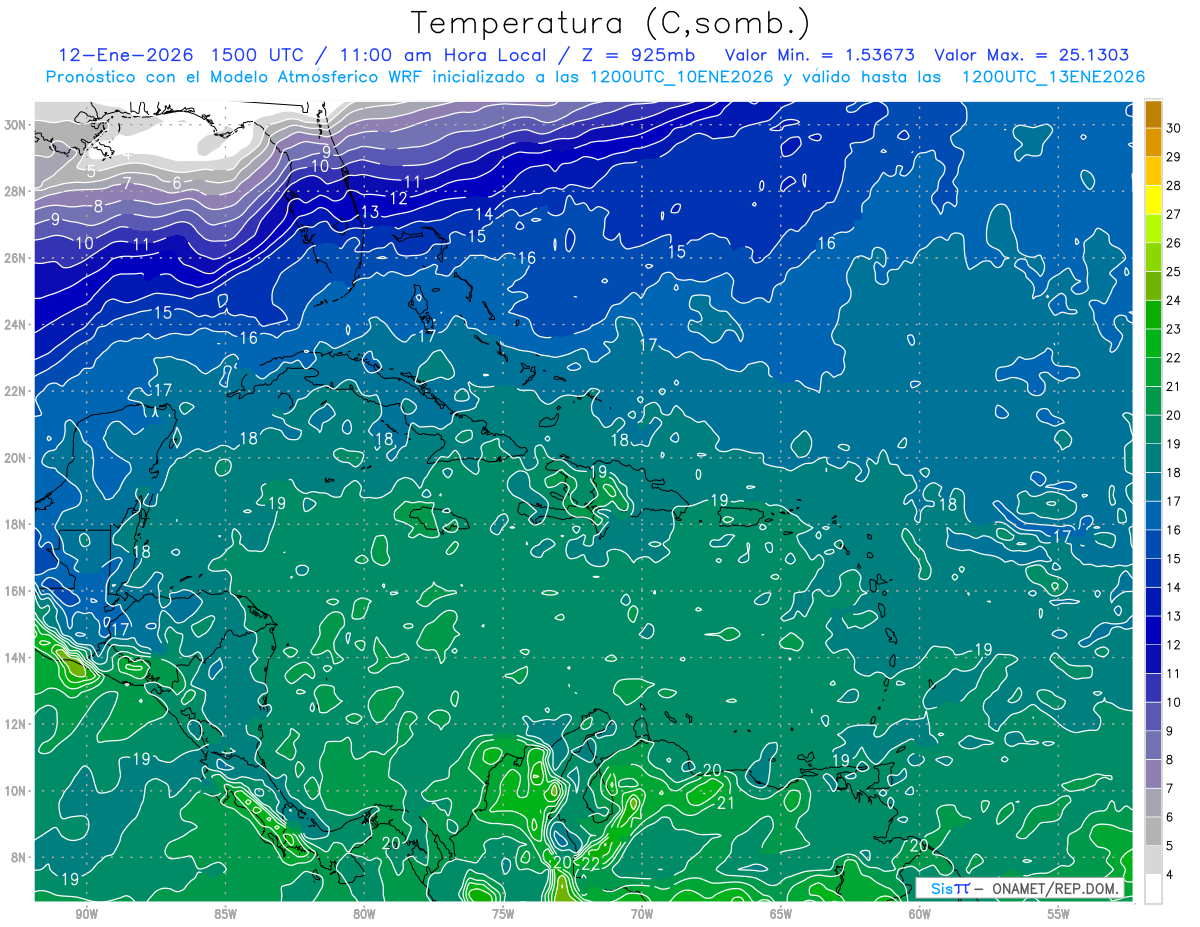Click the '20N' latitude axis label
Screen dimensions: 1200x927
[x=15, y=458]
